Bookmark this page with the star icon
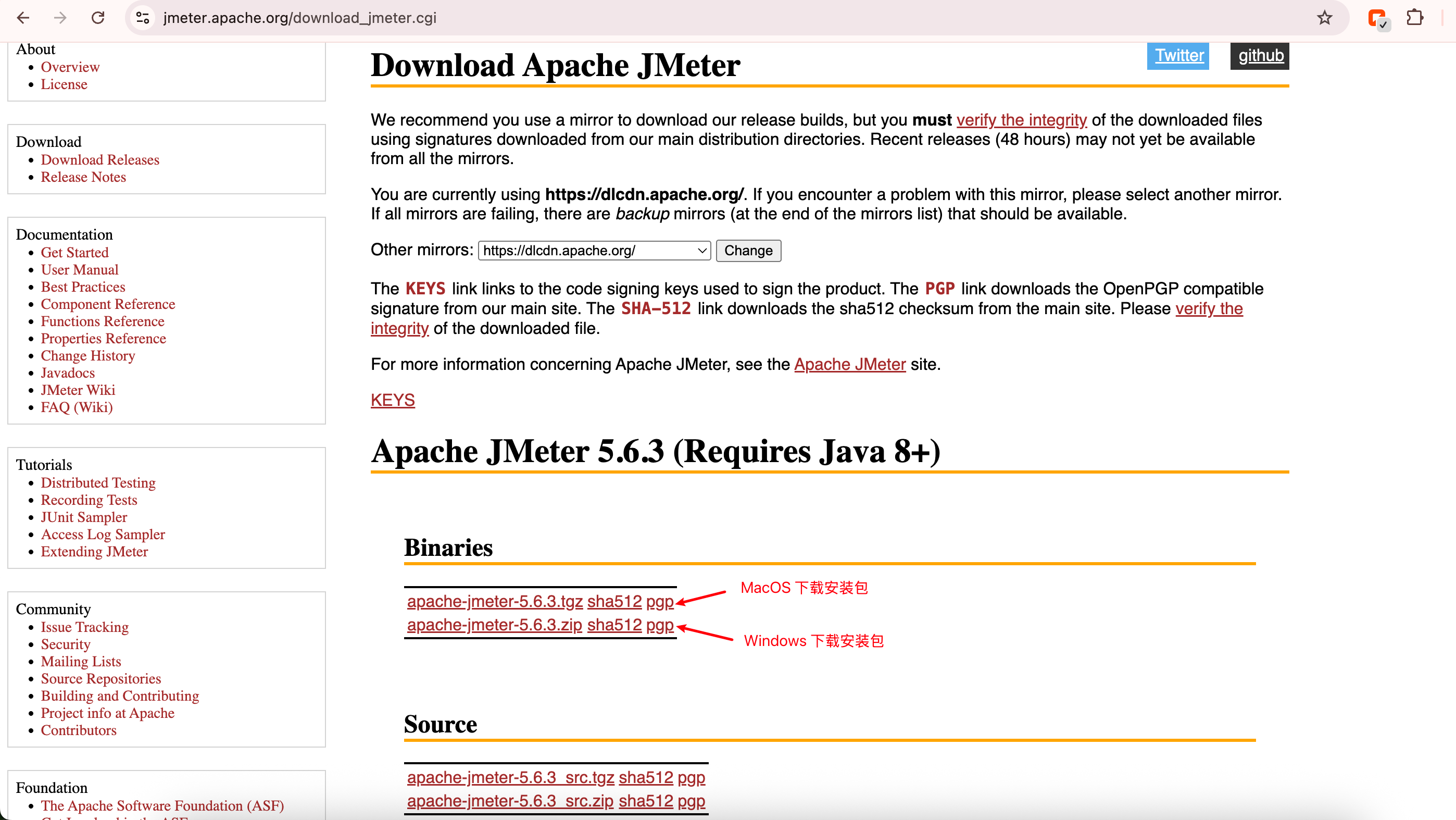Screen dimensions: 1456x820 tap(1324, 18)
